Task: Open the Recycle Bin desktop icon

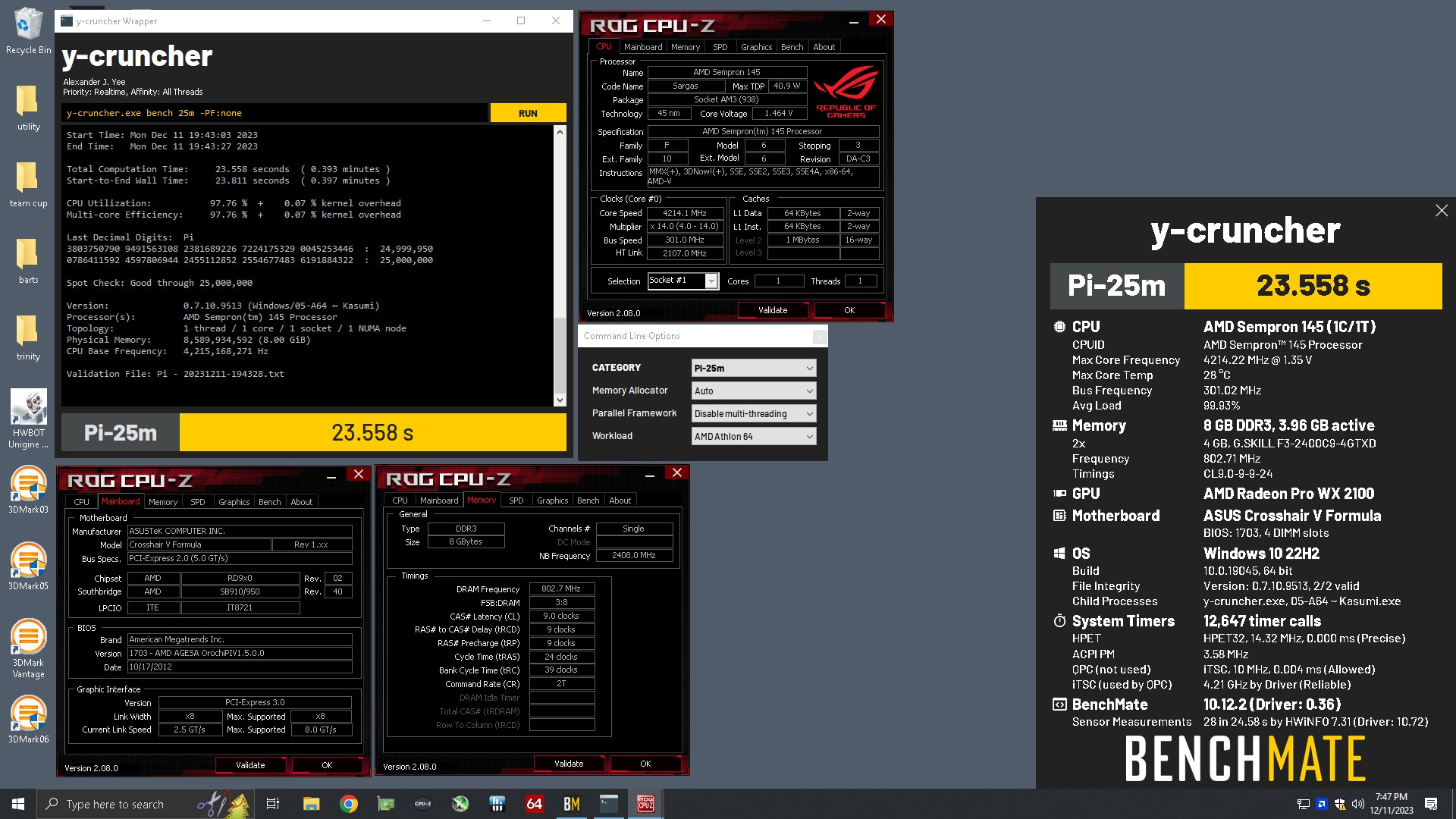Action: coord(28,32)
